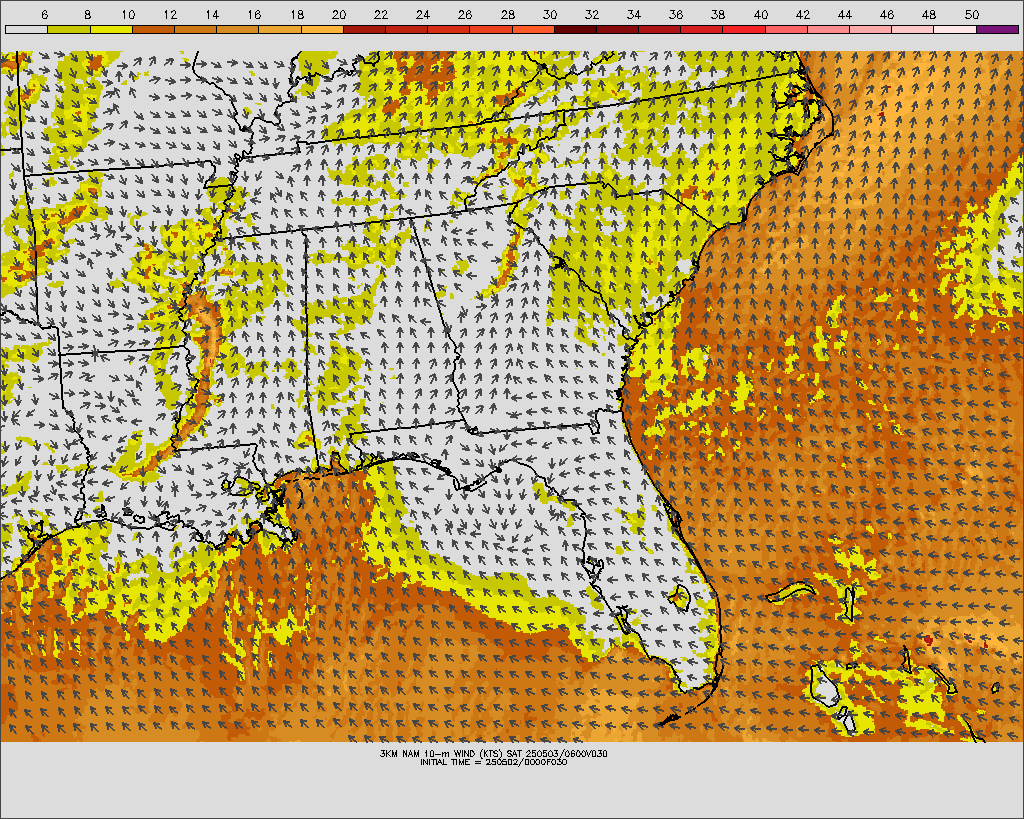1024x819 pixels.
Task: Click the legend label '50'
Action: coord(972,14)
